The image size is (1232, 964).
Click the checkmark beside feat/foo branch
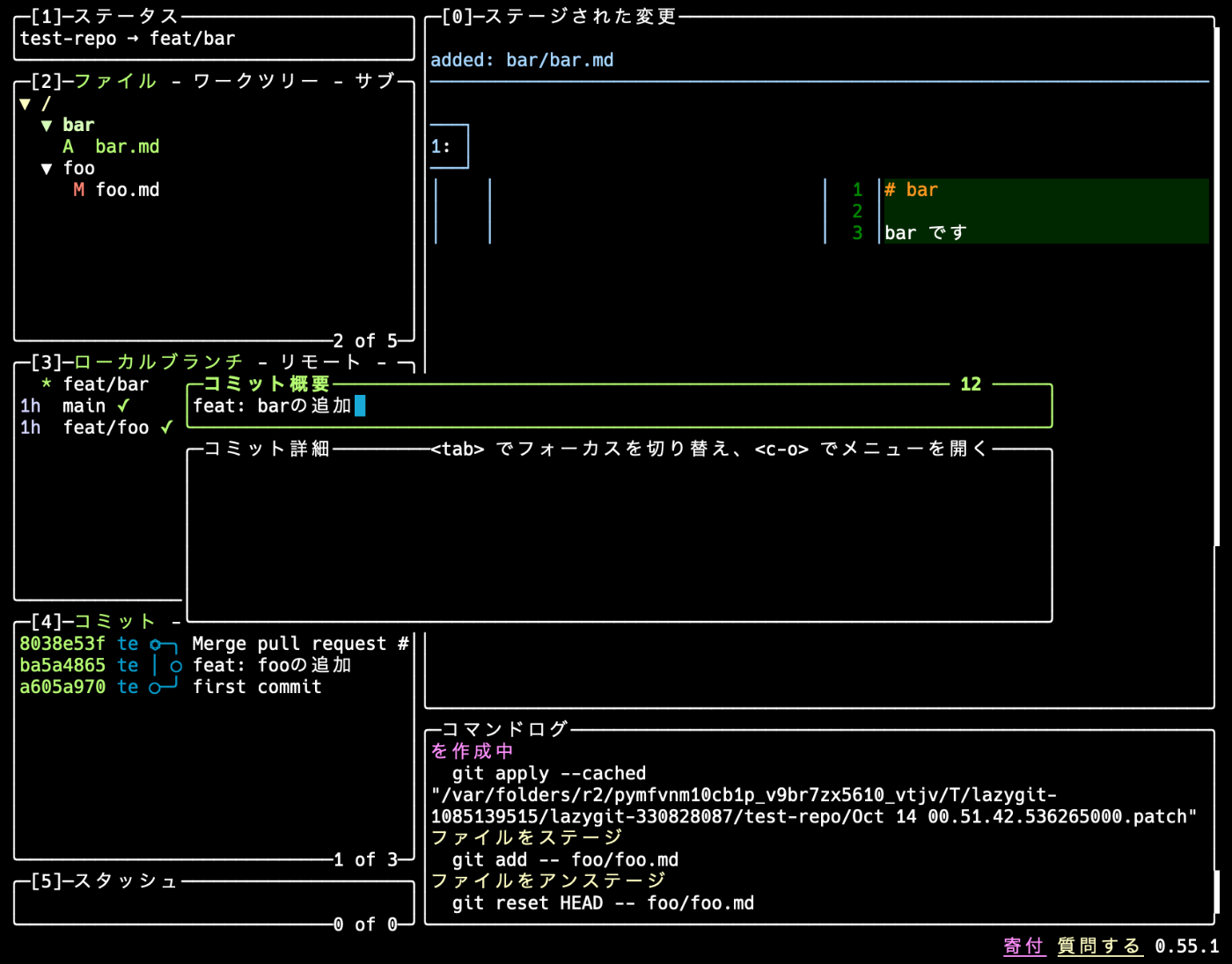click(x=166, y=427)
